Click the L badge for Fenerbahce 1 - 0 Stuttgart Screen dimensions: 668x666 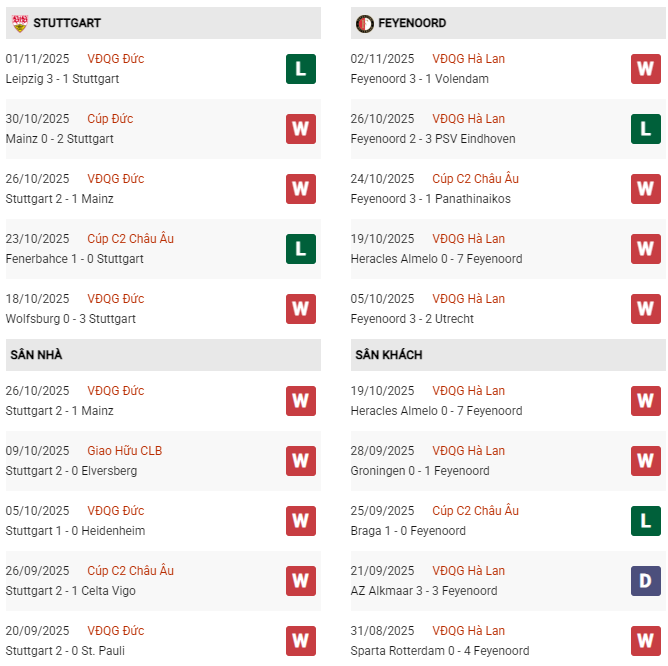300,249
